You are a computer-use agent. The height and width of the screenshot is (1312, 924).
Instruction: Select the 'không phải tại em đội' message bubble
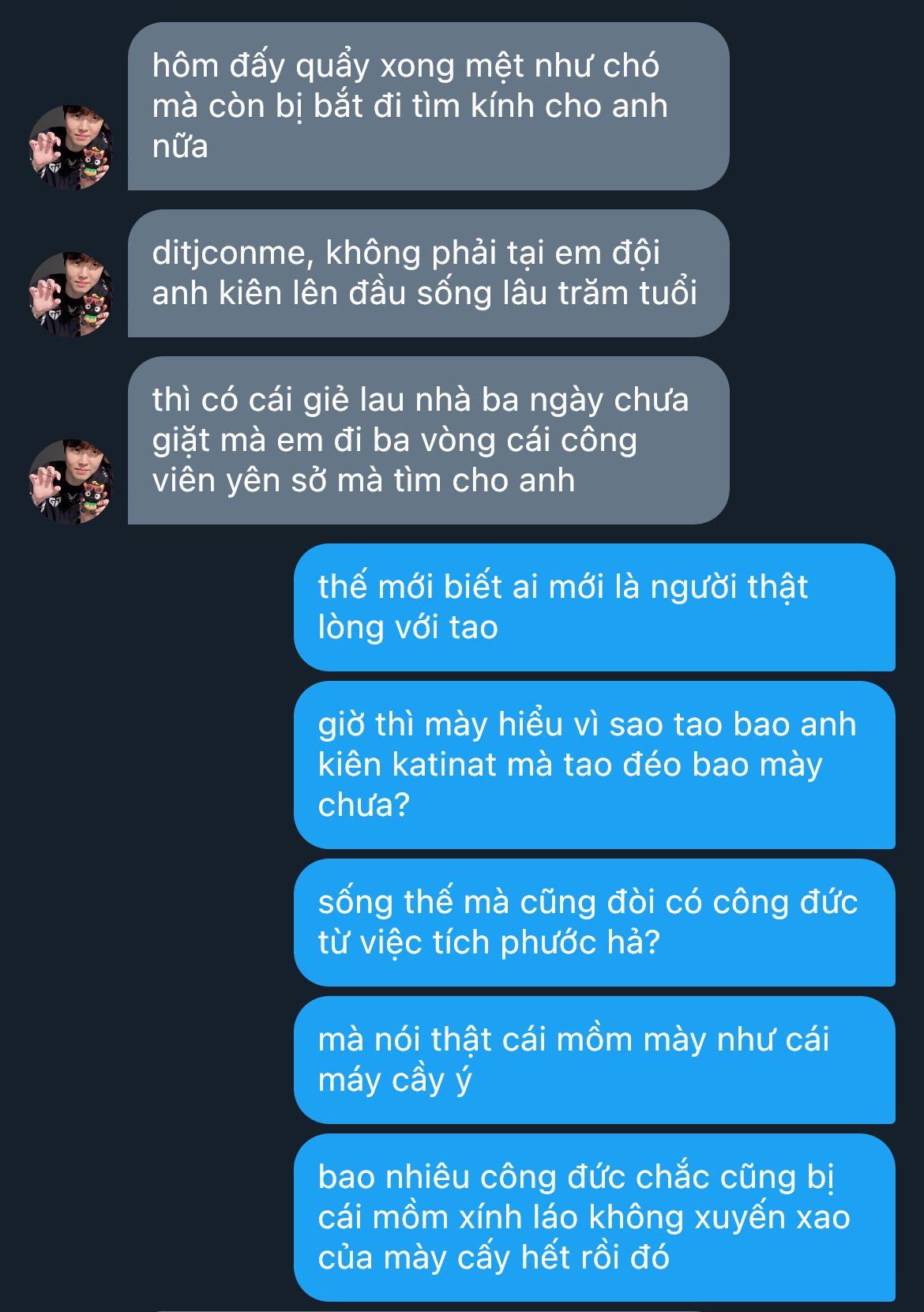[428, 273]
